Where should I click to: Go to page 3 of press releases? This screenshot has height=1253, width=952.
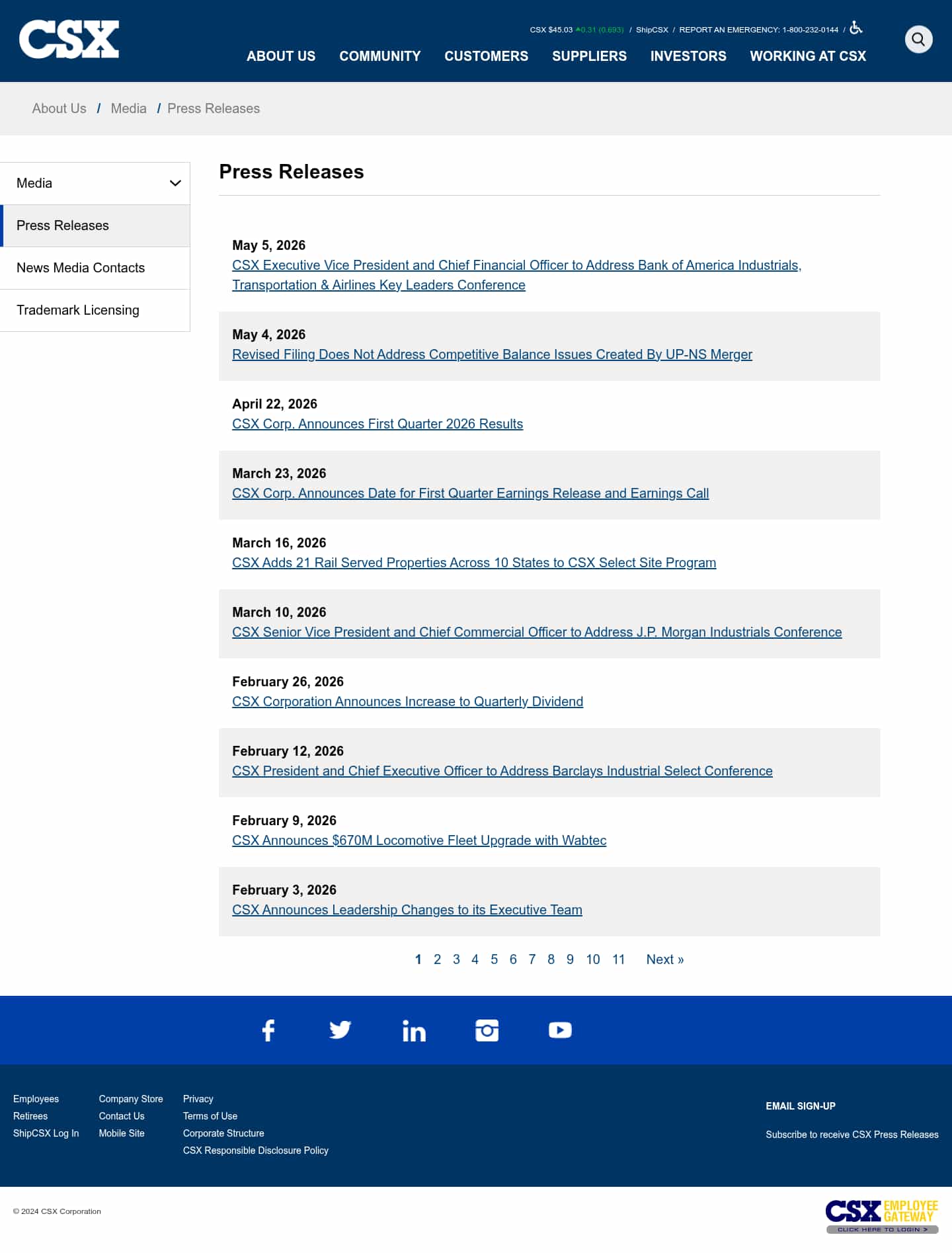tap(456, 959)
